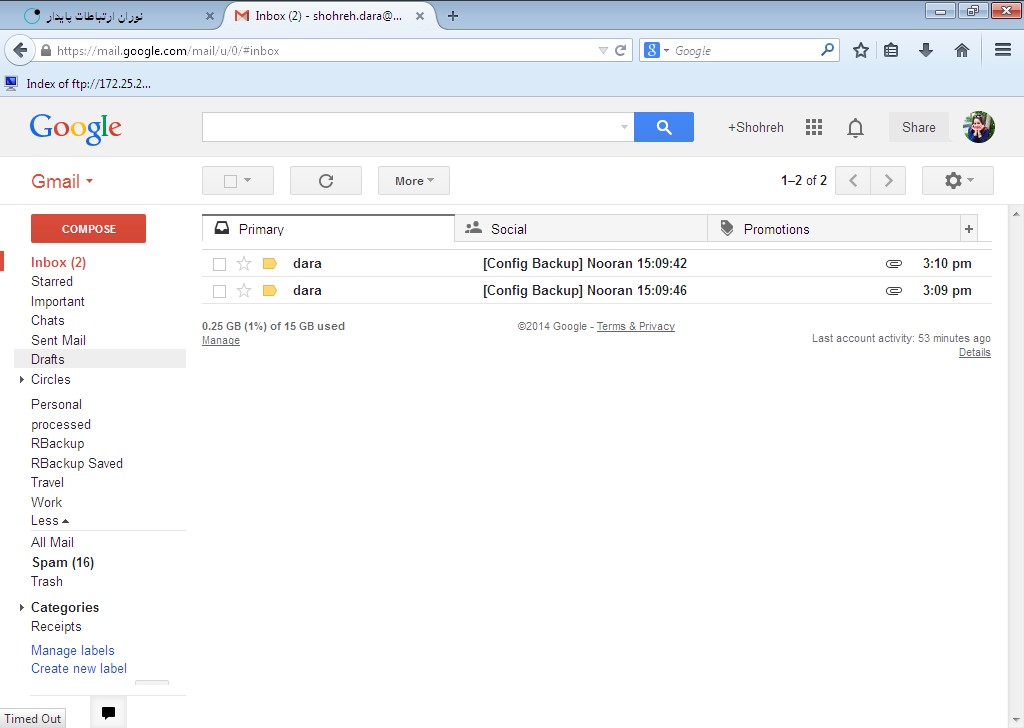Open the profile avatar picture
Viewport: 1024px width, 728px height.
click(978, 127)
